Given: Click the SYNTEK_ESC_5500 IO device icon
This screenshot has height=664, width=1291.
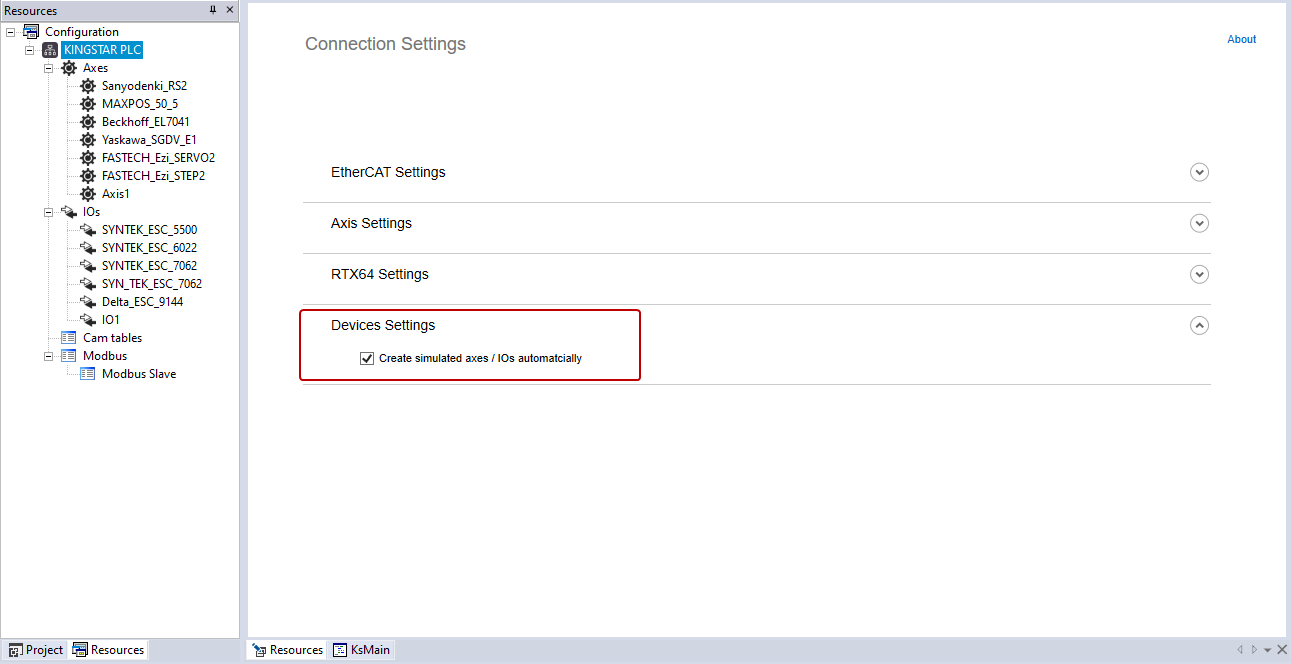Looking at the screenshot, I should point(88,230).
